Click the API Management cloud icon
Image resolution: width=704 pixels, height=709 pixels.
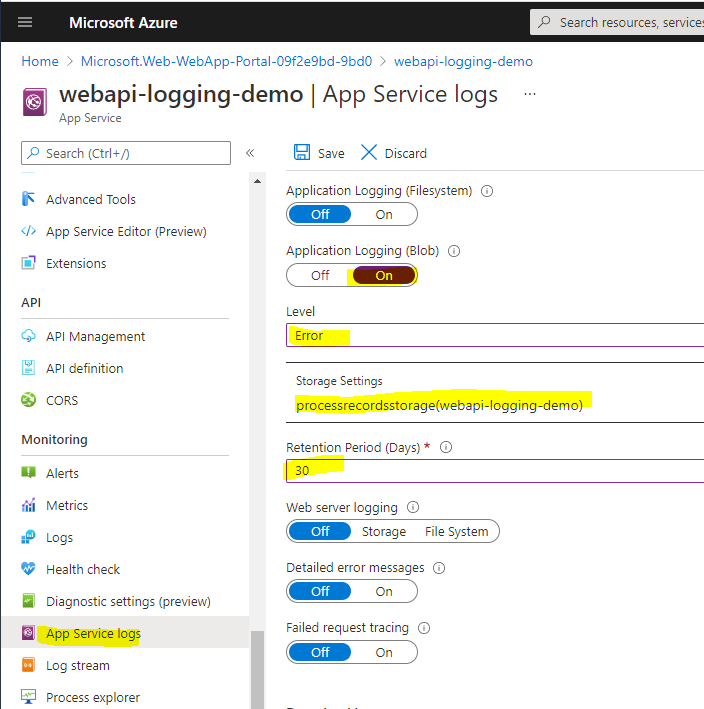click(x=28, y=336)
